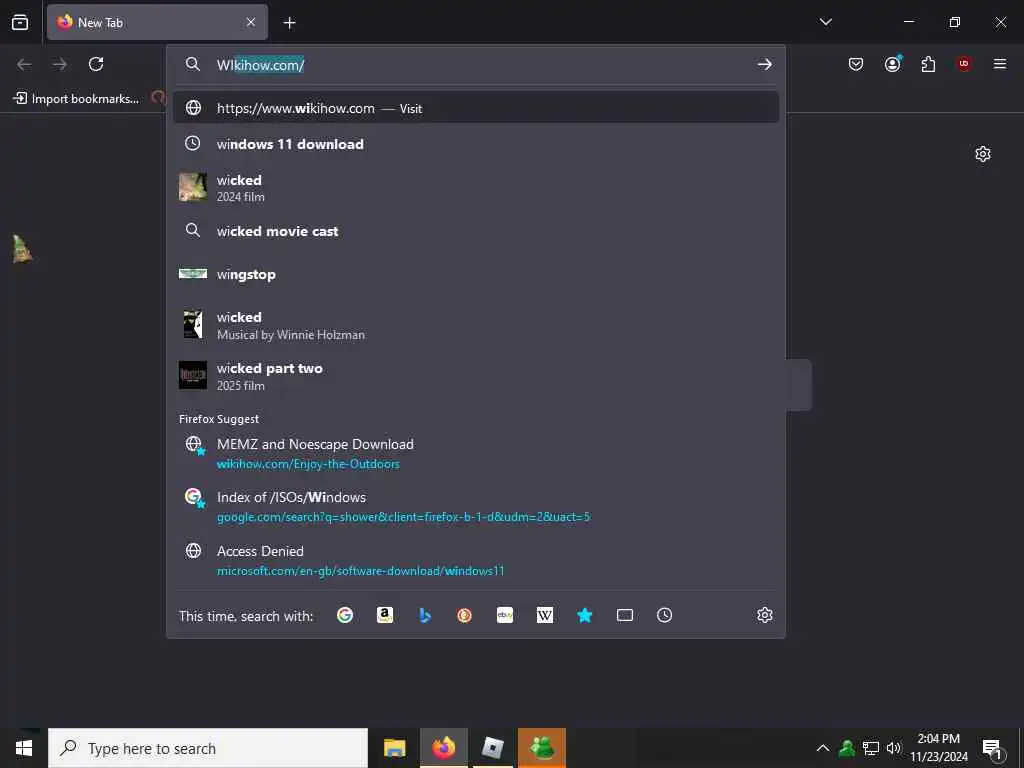Open the Firefox application menu

coord(1000,64)
